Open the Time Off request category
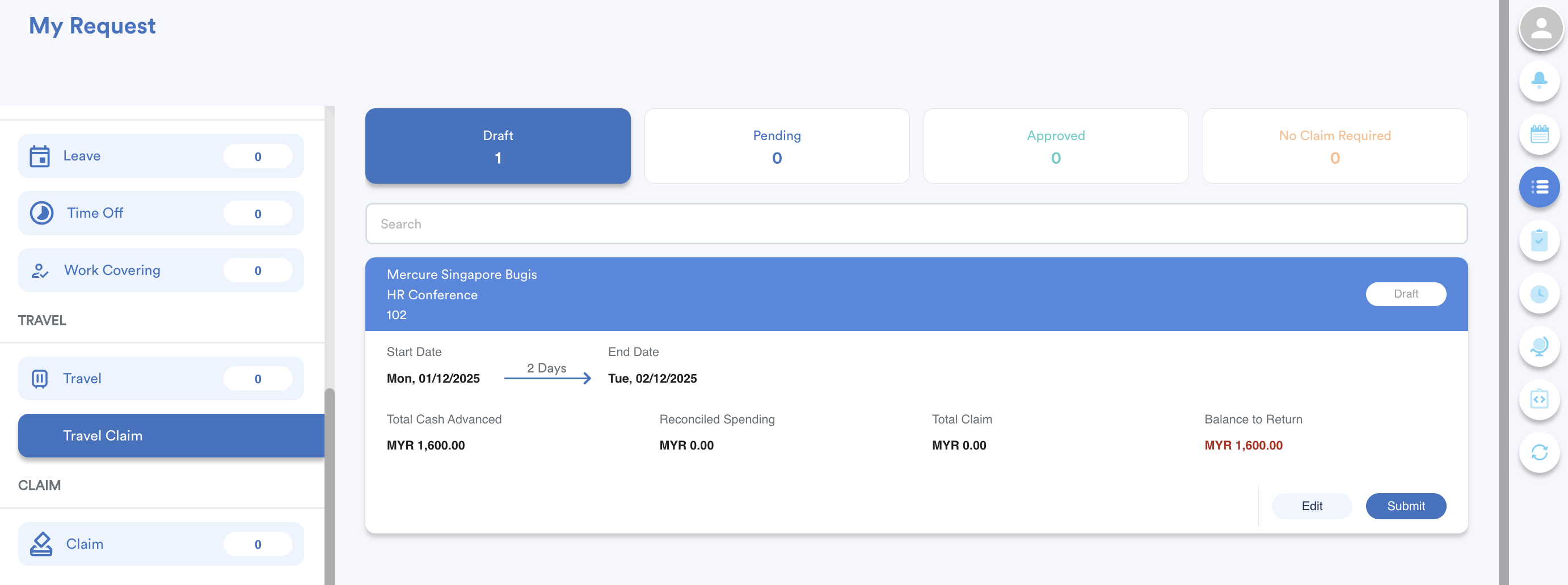This screenshot has width=1568, height=585. tap(161, 214)
